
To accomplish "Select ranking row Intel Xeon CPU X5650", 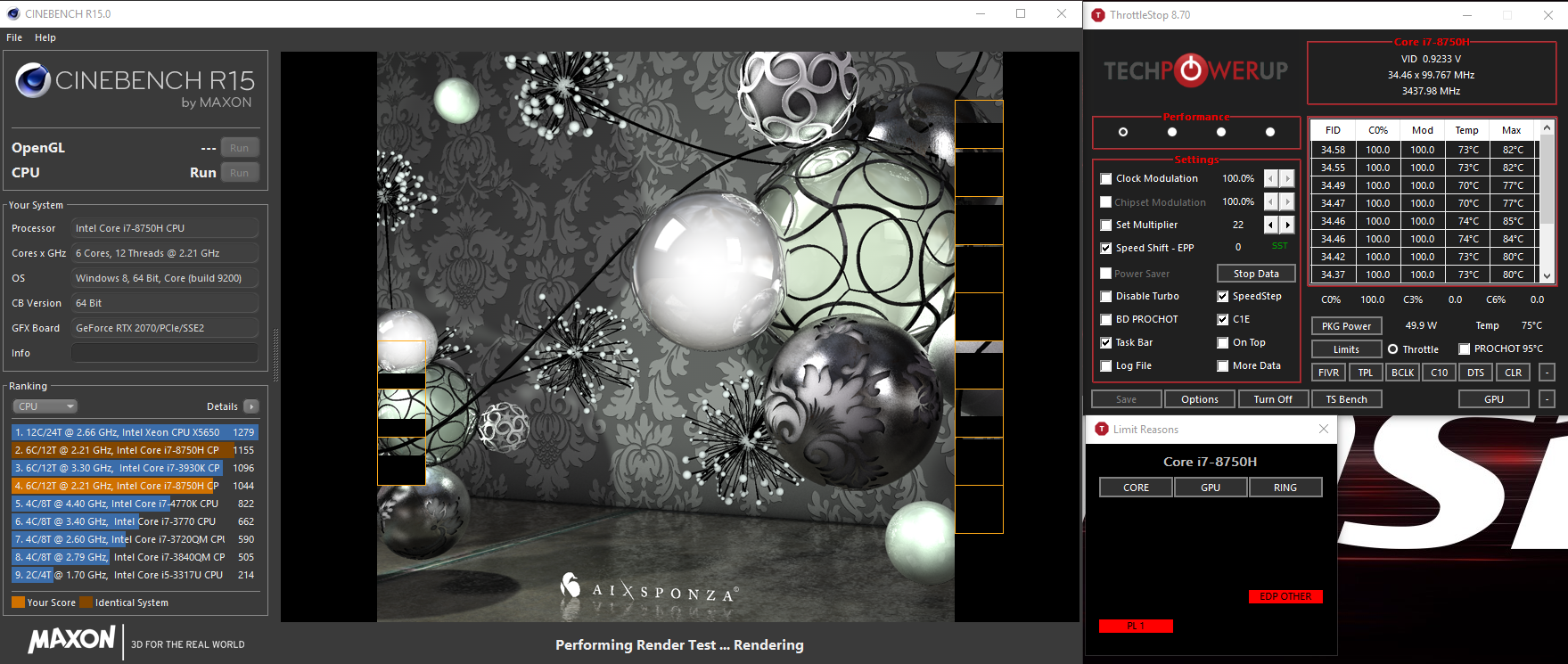I will [135, 432].
